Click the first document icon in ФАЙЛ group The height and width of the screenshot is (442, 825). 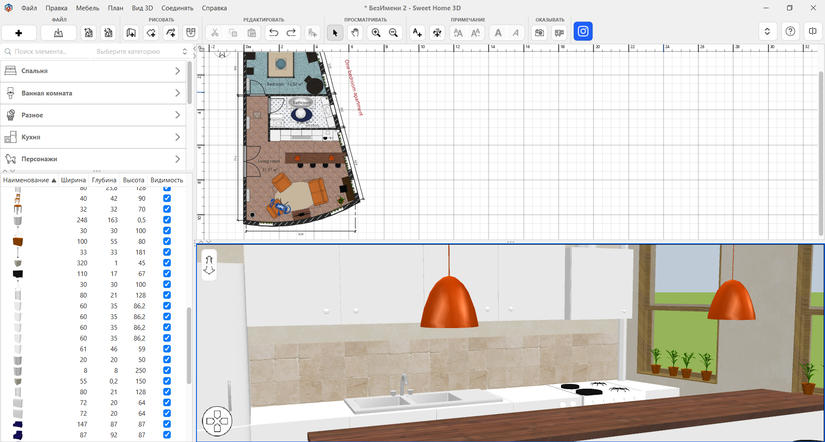(88, 33)
